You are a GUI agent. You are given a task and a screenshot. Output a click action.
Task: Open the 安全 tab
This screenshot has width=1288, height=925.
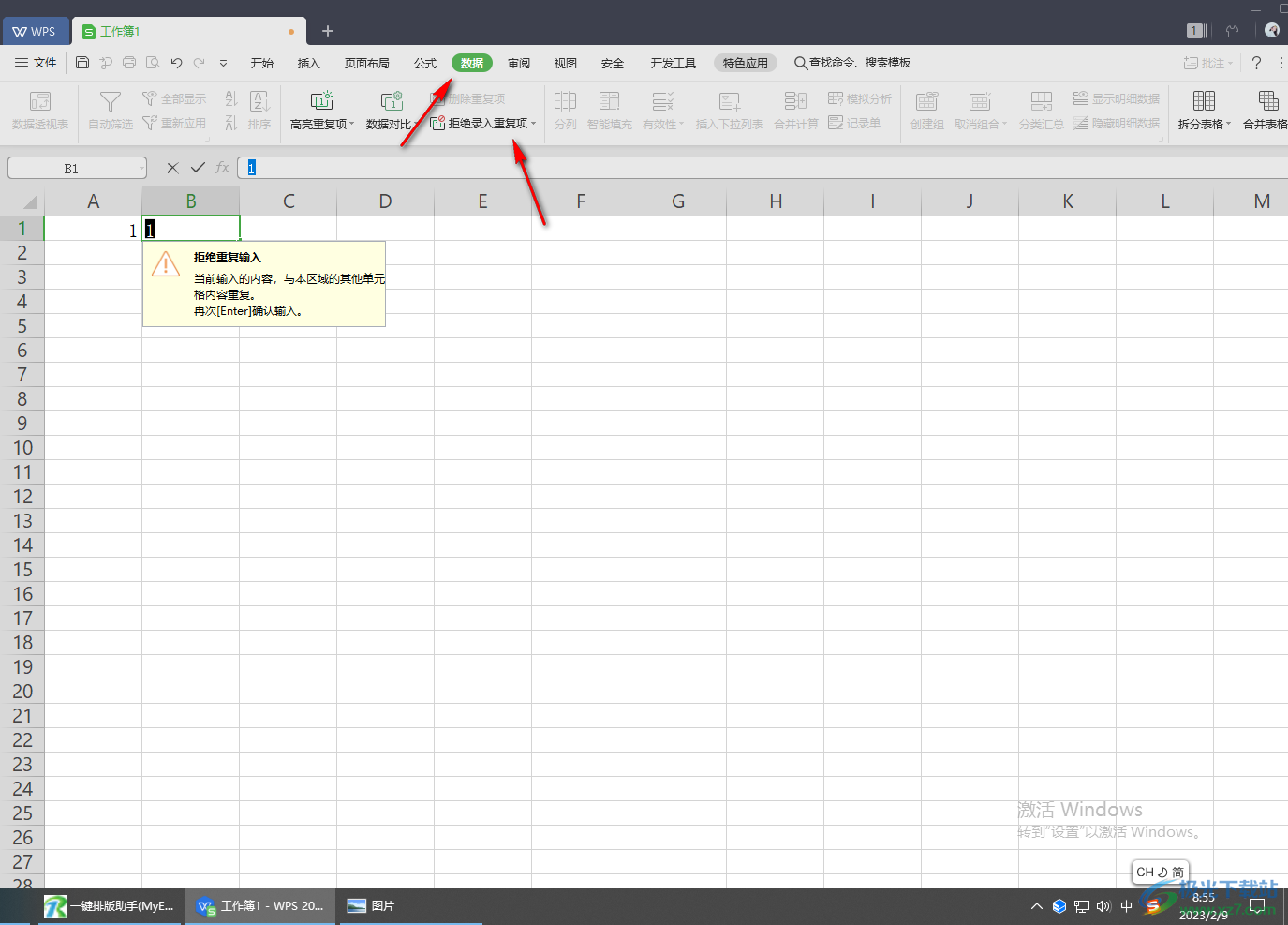pyautogui.click(x=612, y=63)
